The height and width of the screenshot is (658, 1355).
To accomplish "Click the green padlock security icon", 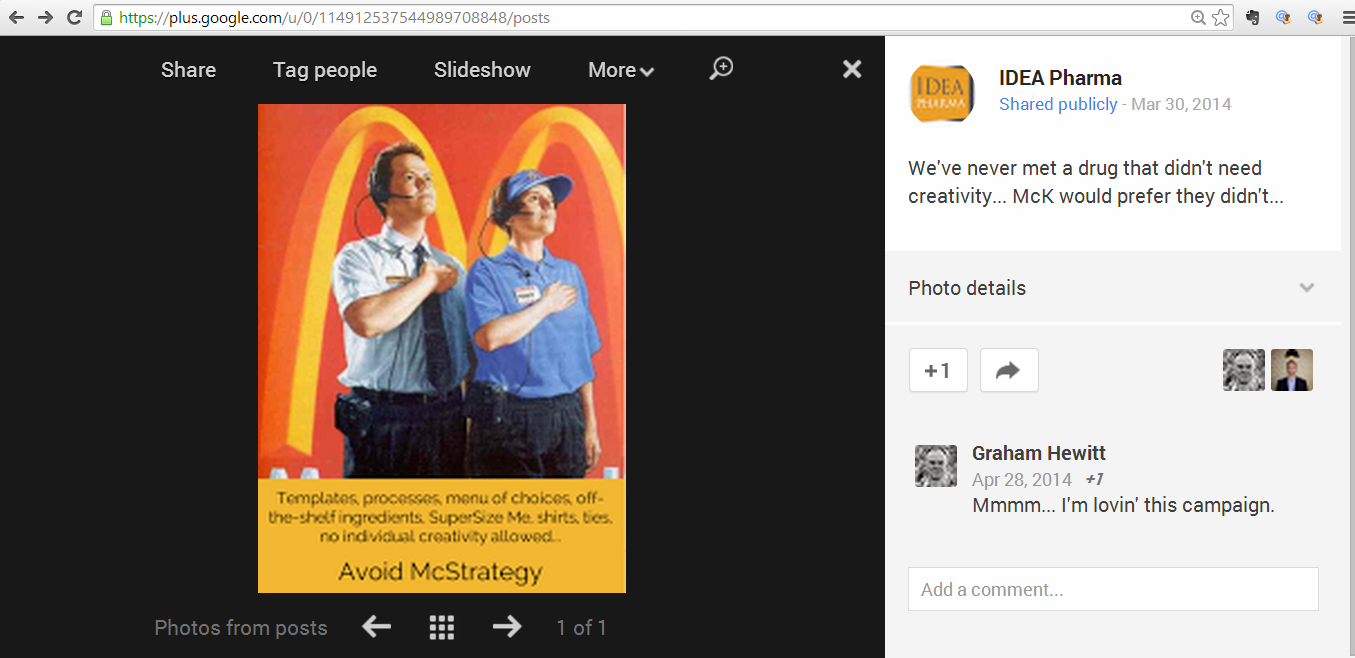I will point(106,18).
